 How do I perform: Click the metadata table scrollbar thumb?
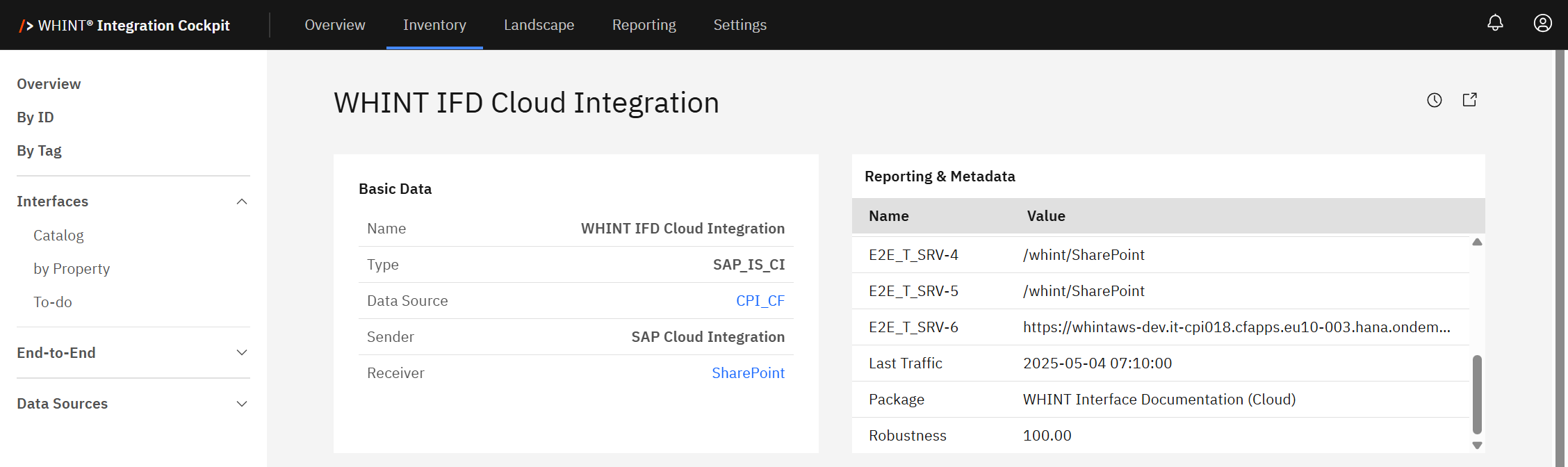[x=1477, y=394]
